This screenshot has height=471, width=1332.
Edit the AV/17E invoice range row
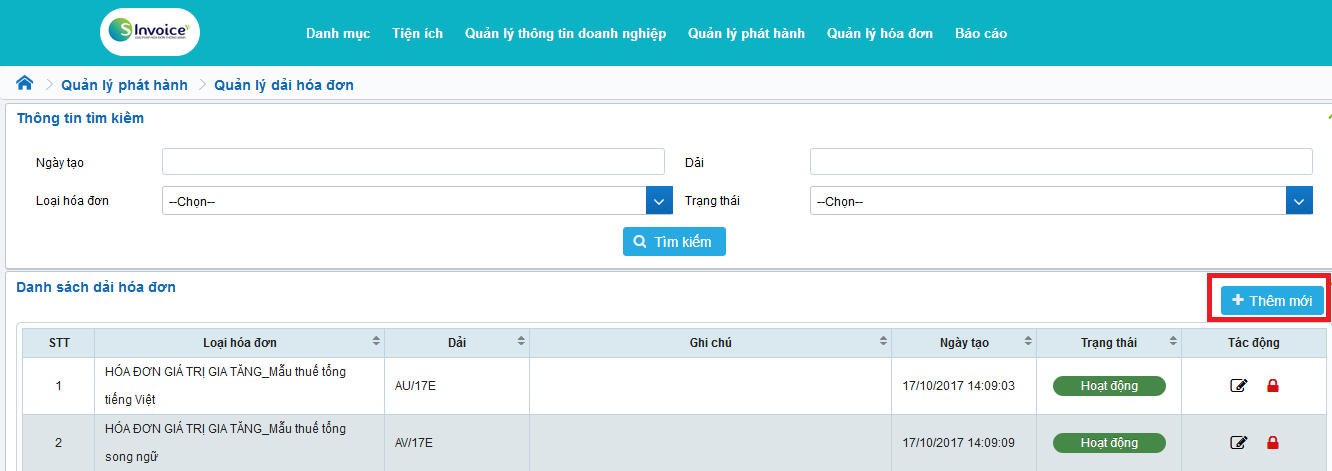pos(1239,443)
